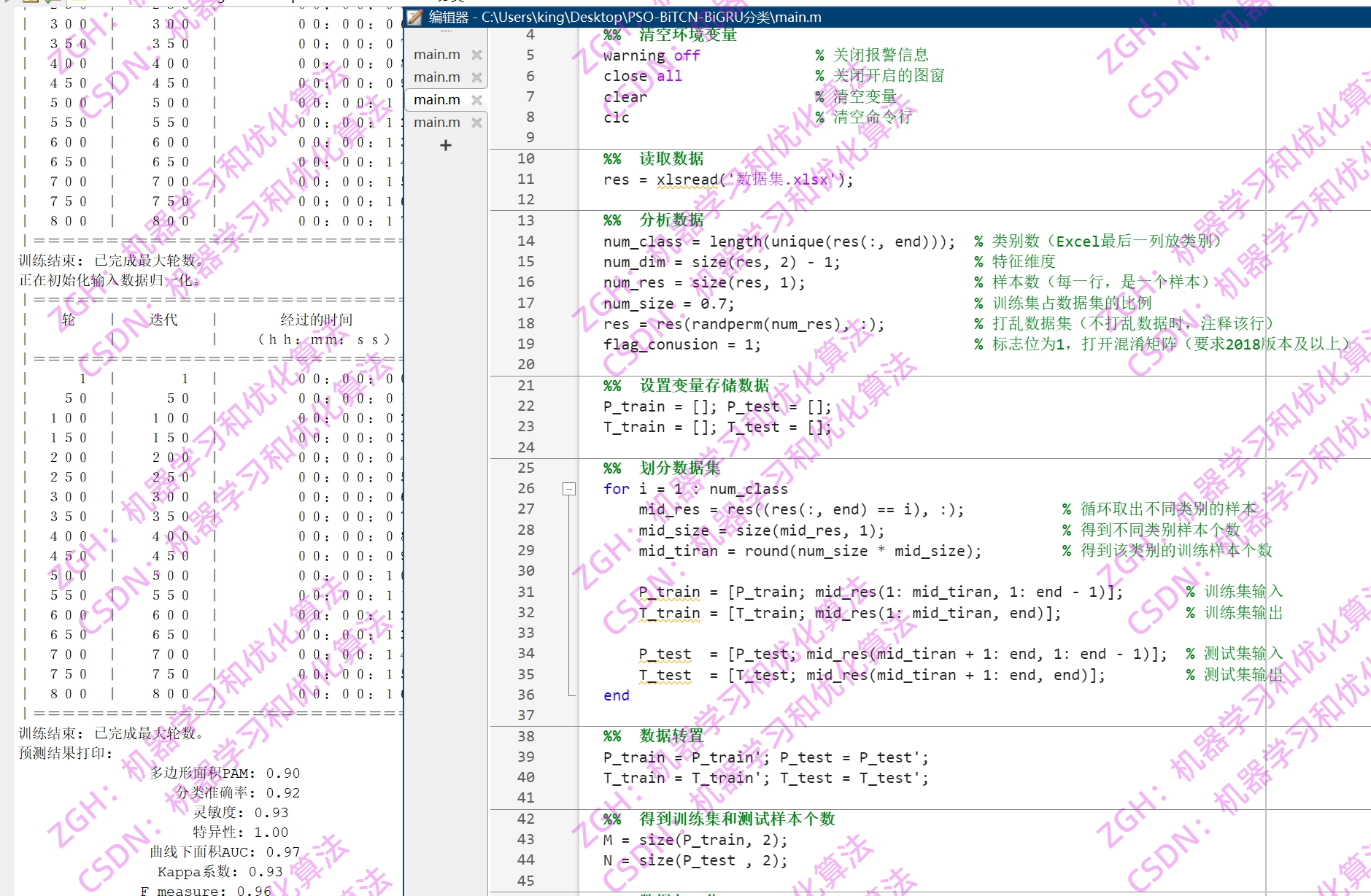Image resolution: width=1371 pixels, height=896 pixels.
Task: Close the second main.m tab in the stack
Action: (x=478, y=77)
